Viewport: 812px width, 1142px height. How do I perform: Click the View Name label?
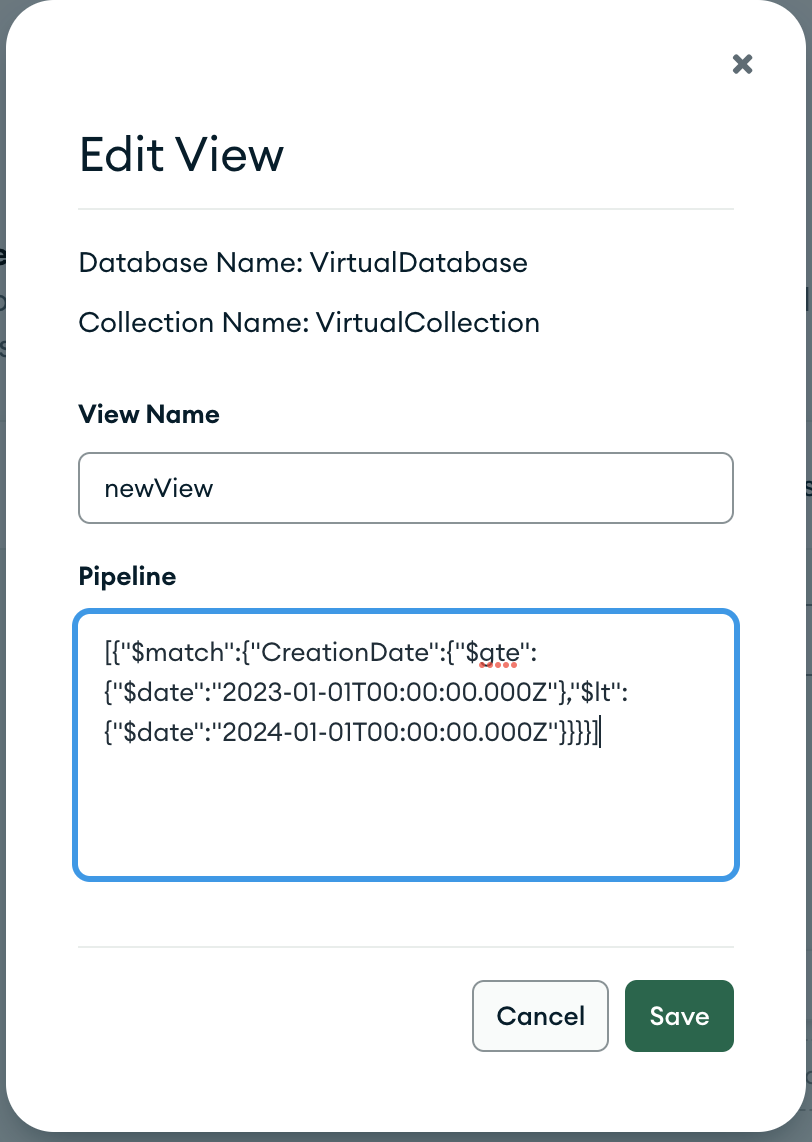(x=149, y=414)
